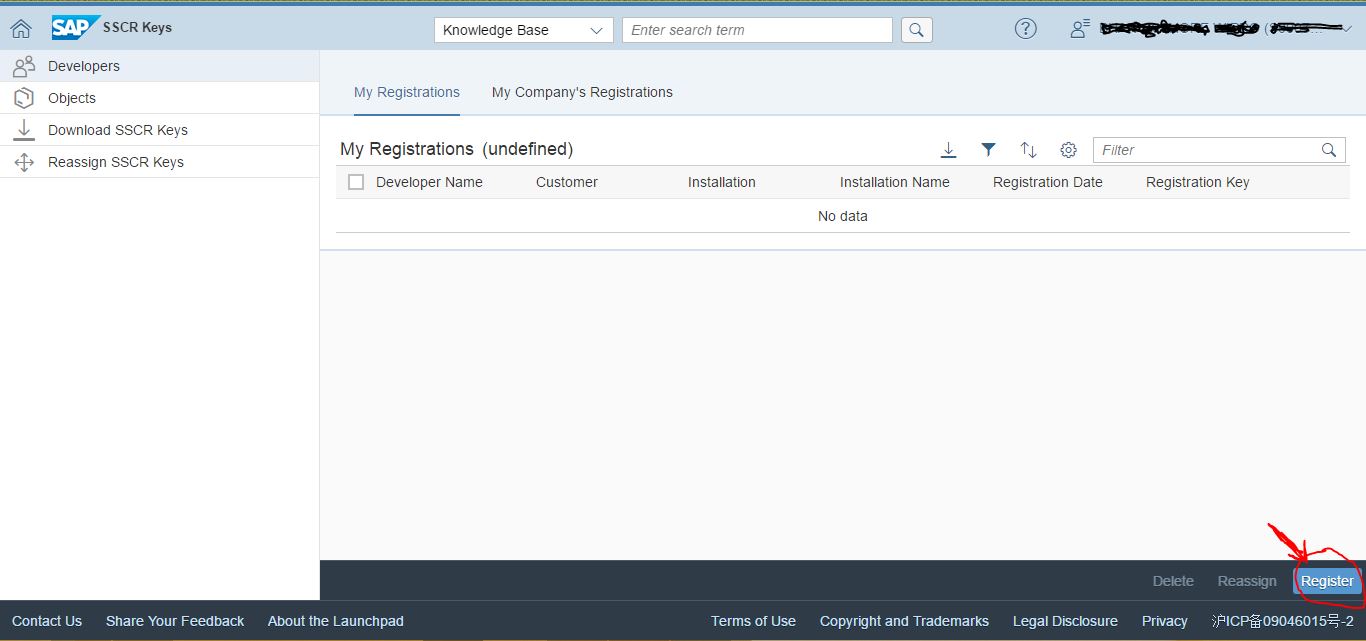Click the sort icon for My Registrations

[1028, 149]
